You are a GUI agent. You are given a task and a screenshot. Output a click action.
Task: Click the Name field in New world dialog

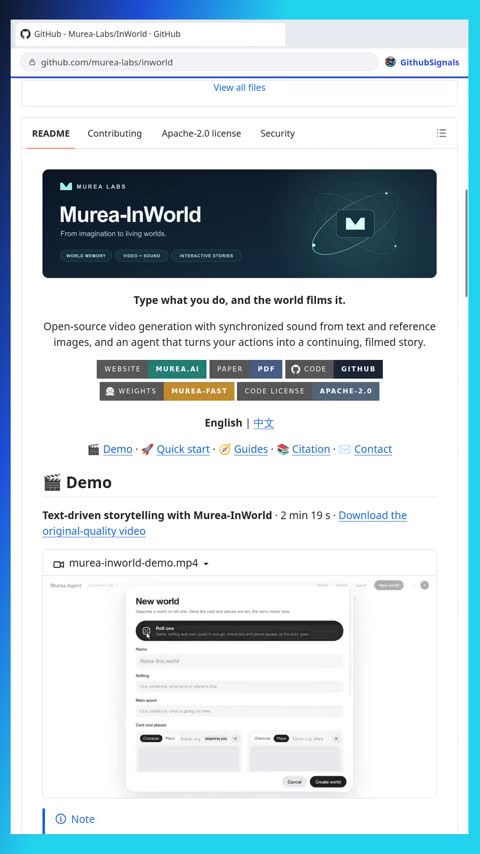pos(239,661)
